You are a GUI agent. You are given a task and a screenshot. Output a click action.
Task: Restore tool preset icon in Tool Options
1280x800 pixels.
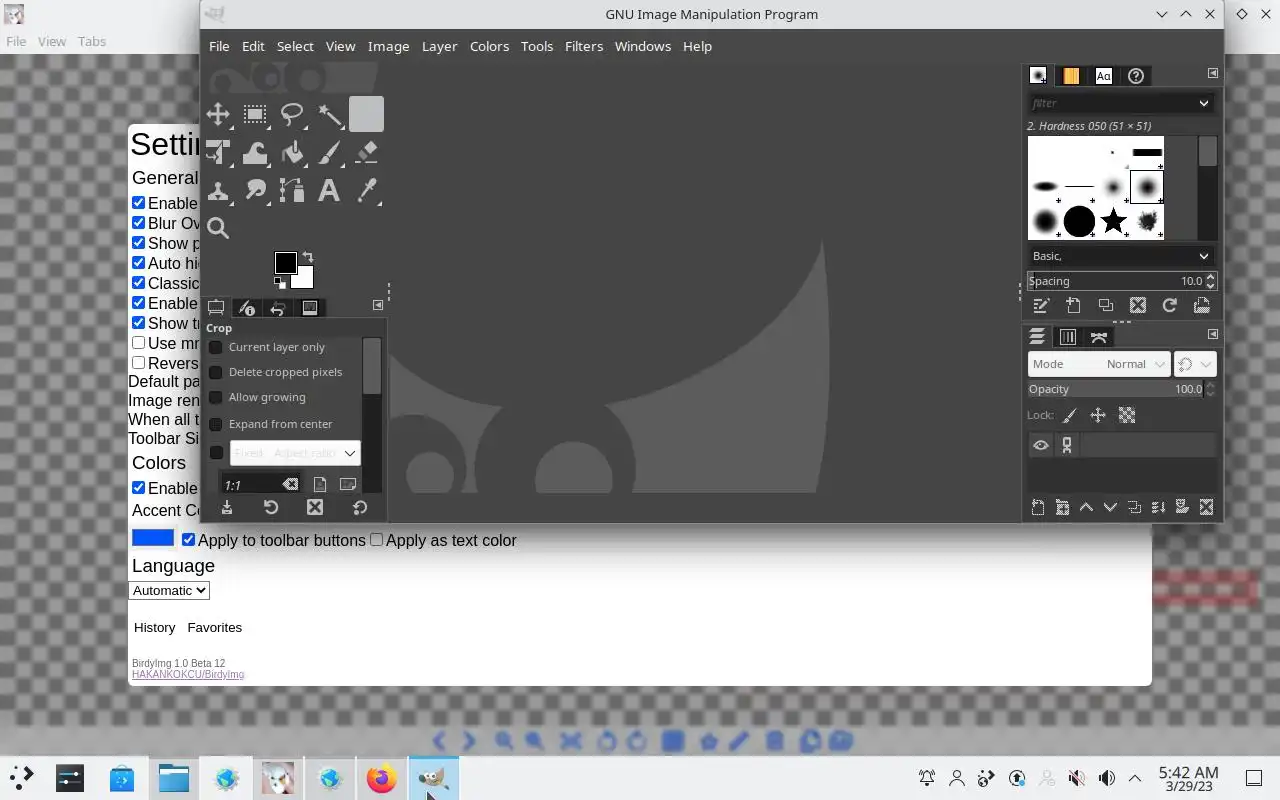click(271, 508)
